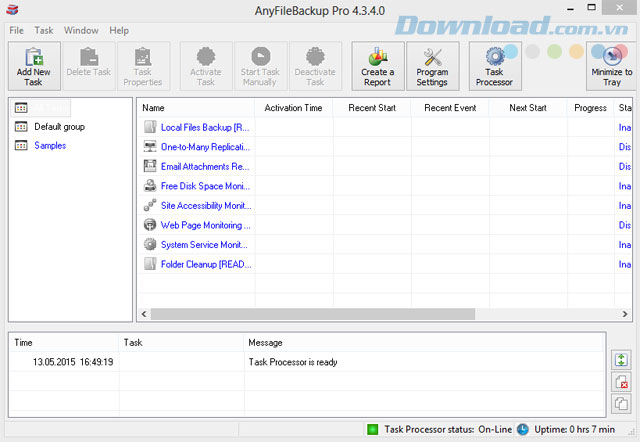
Task: Click the Samples group calendar icon
Action: click(21, 145)
